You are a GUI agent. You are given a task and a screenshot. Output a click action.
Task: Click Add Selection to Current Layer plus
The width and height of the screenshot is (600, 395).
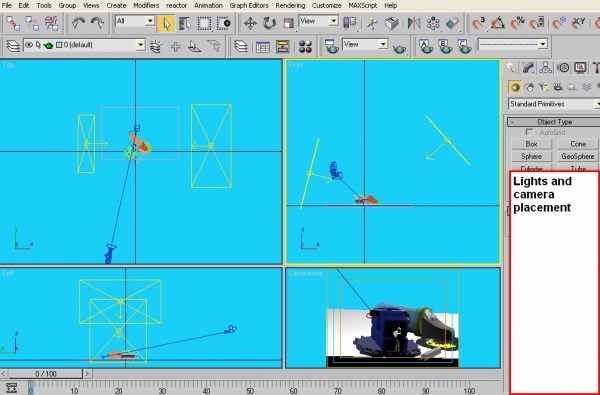176,46
